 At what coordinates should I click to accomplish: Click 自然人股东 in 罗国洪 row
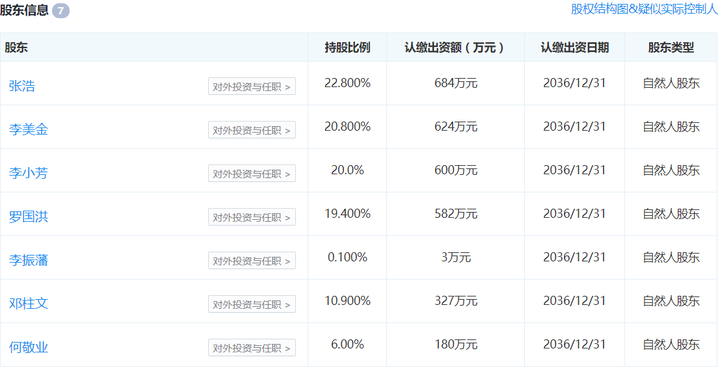click(671, 214)
